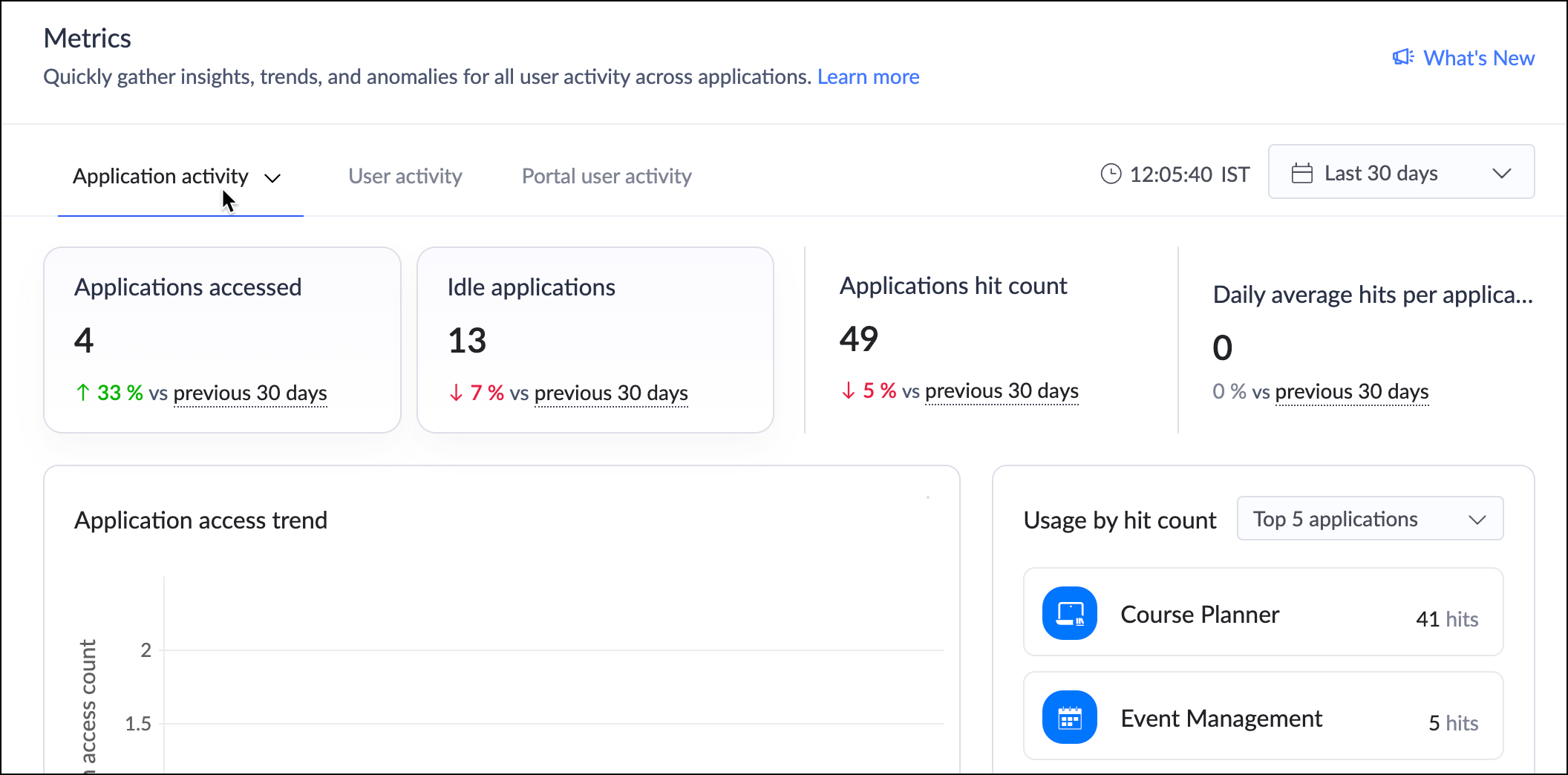Click the red down arrow on Idle applications

456,393
